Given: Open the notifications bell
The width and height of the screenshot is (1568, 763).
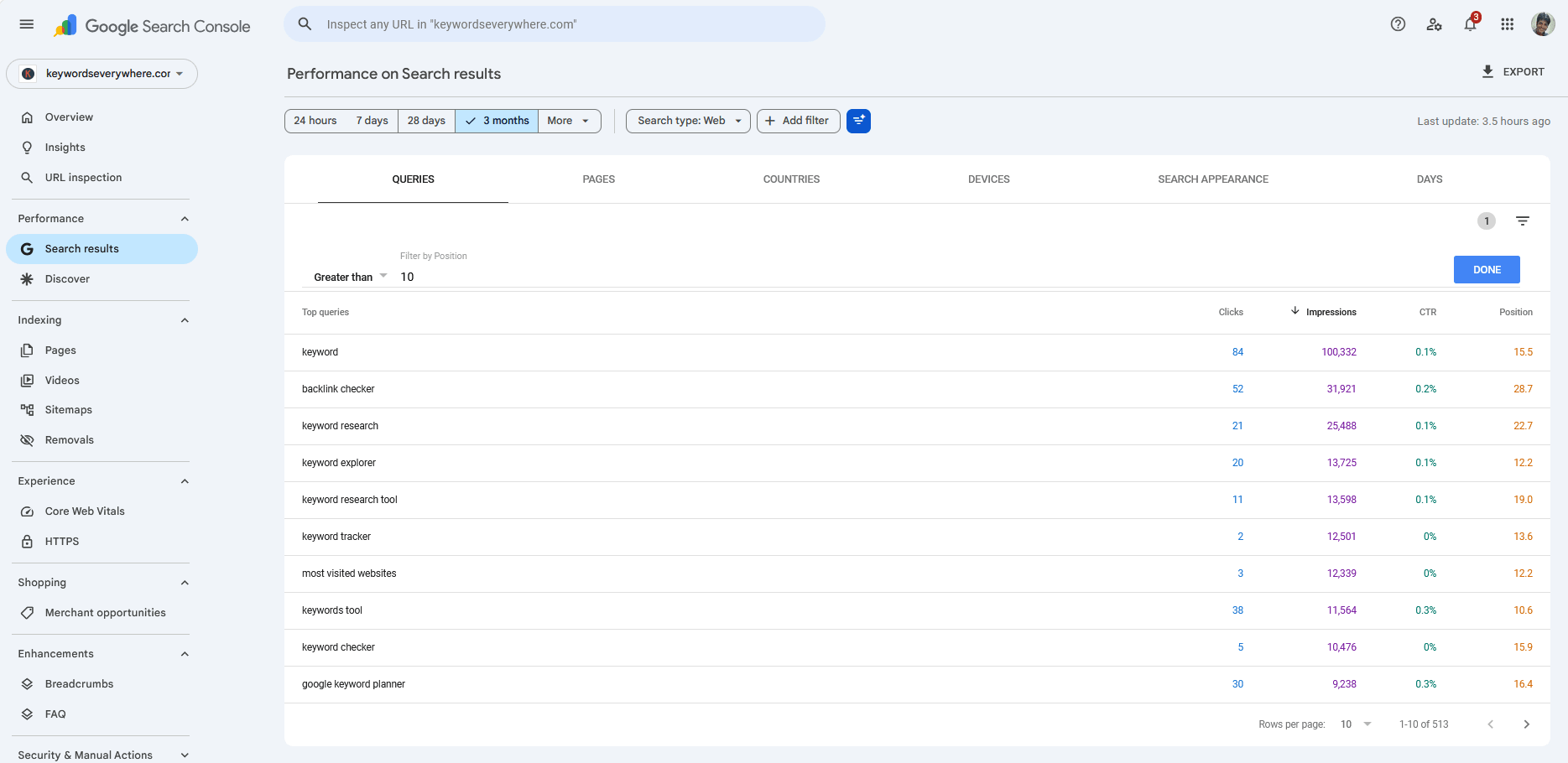Looking at the screenshot, I should [x=1471, y=24].
